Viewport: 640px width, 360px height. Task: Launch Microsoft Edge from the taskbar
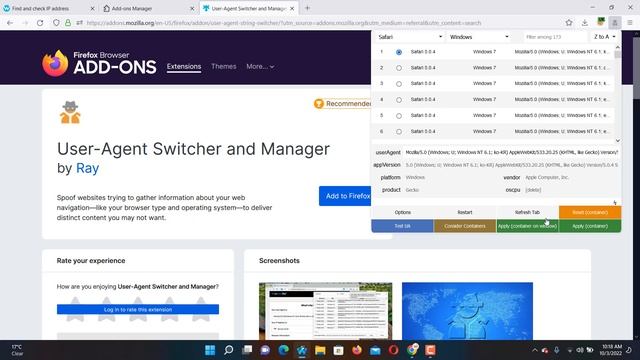(283, 350)
